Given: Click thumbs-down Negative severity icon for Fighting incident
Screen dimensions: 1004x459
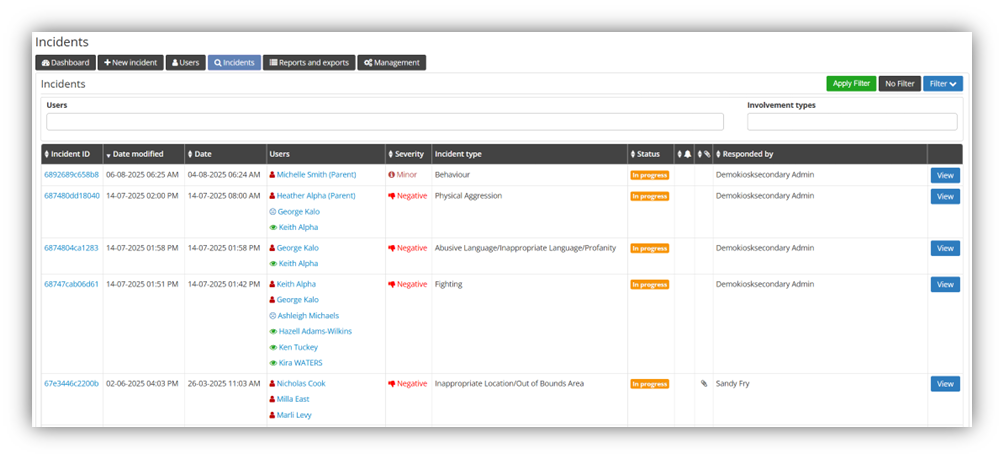Looking at the screenshot, I should click(x=392, y=284).
